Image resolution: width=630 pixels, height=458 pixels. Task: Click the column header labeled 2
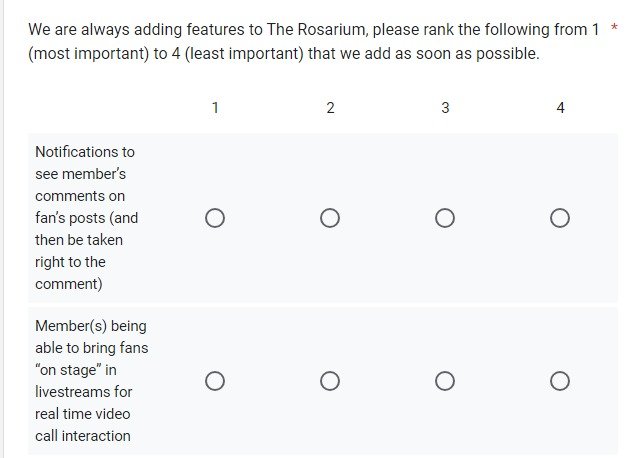[x=330, y=108]
